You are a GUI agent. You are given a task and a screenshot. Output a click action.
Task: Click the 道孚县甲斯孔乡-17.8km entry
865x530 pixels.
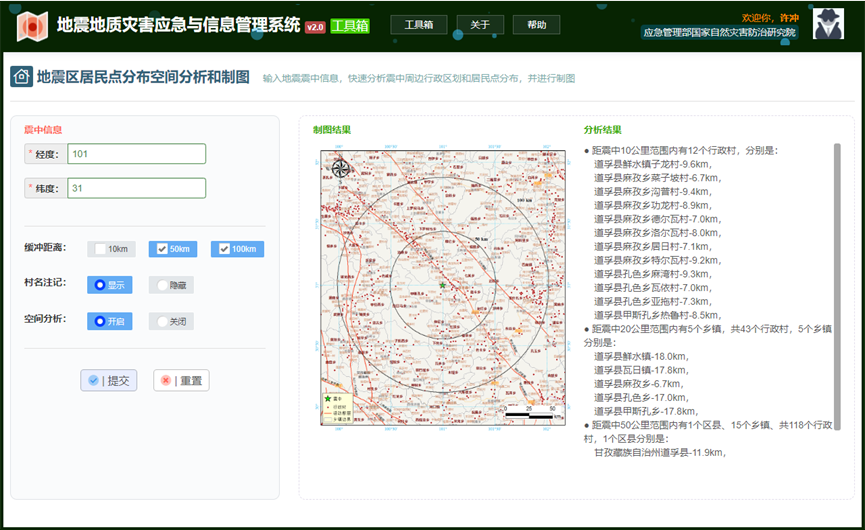coord(646,411)
